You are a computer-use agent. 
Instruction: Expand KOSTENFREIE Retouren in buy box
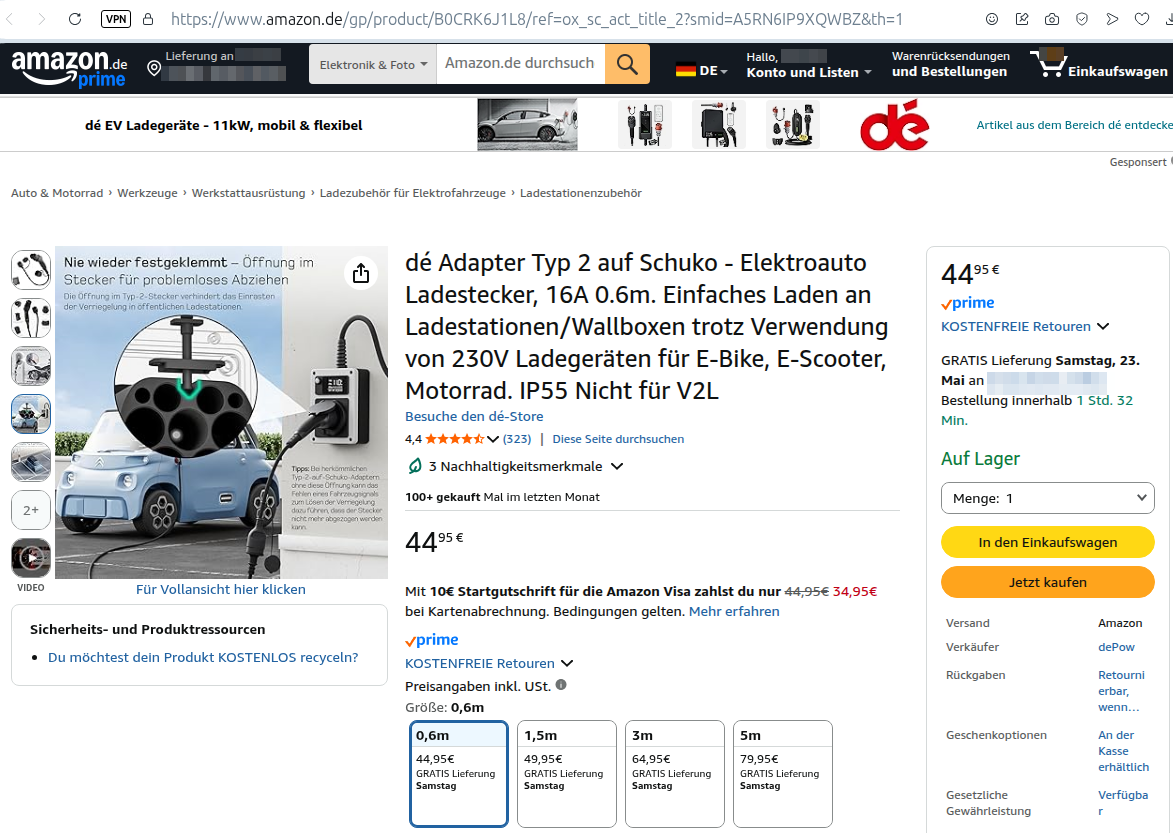pyautogui.click(x=1025, y=326)
